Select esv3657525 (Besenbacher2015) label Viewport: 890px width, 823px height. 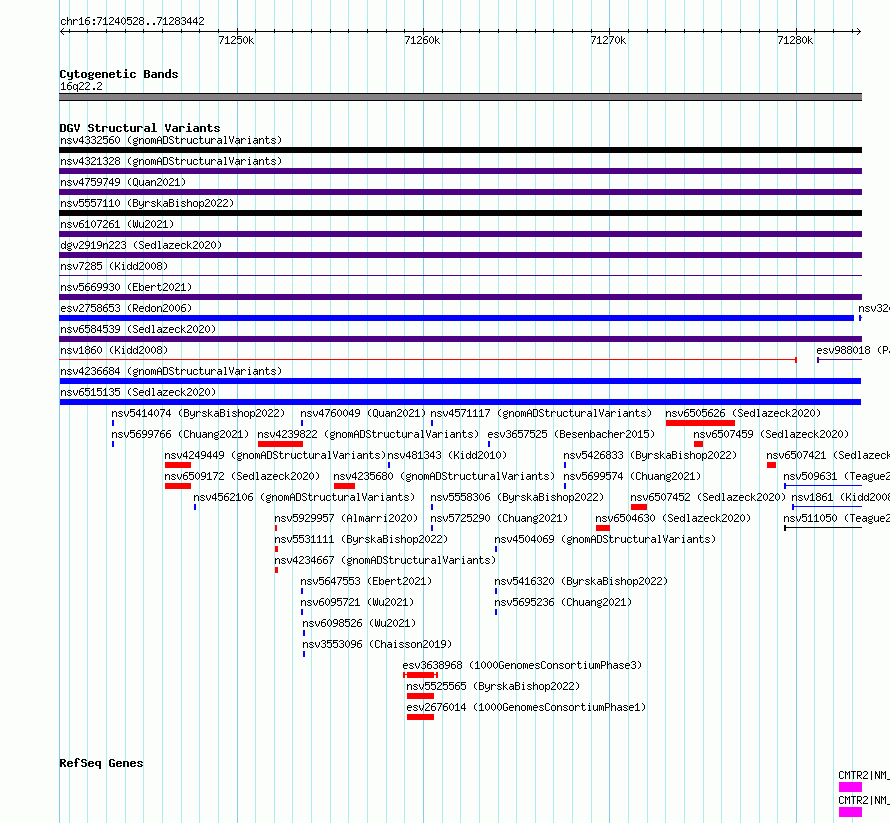point(572,434)
